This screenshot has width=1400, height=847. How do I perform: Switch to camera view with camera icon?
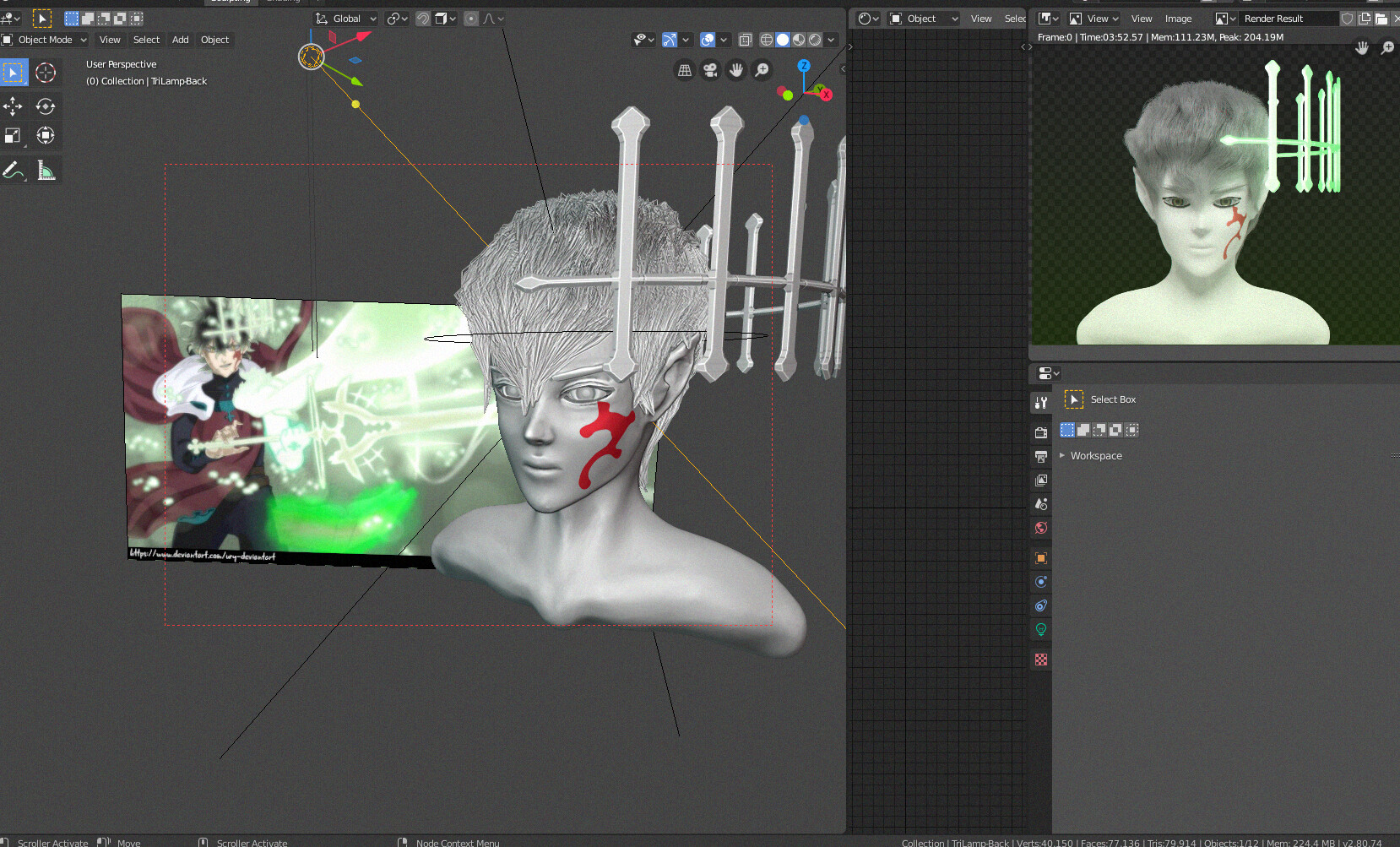click(x=710, y=70)
